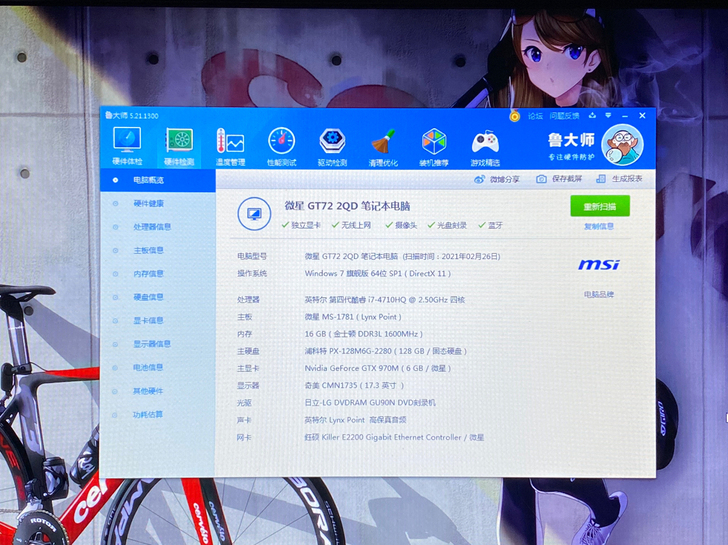The height and width of the screenshot is (545, 728).
Task: Click the Weibo share icon
Action: click(479, 179)
